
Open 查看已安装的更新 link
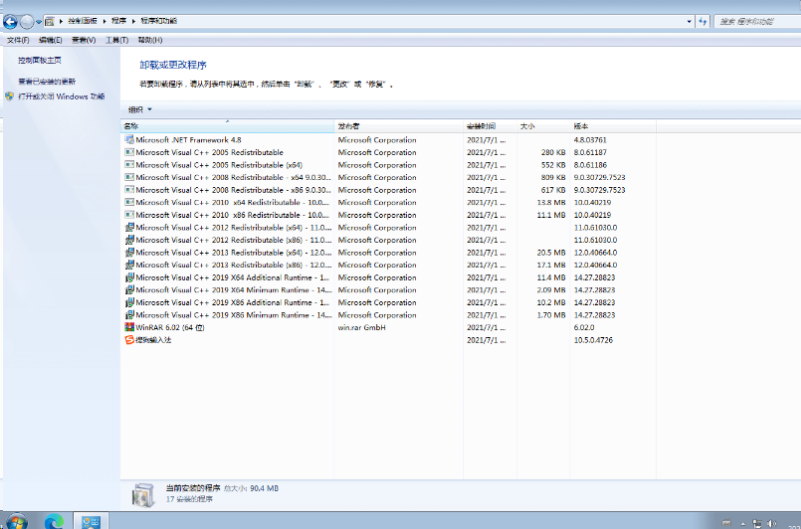point(47,81)
